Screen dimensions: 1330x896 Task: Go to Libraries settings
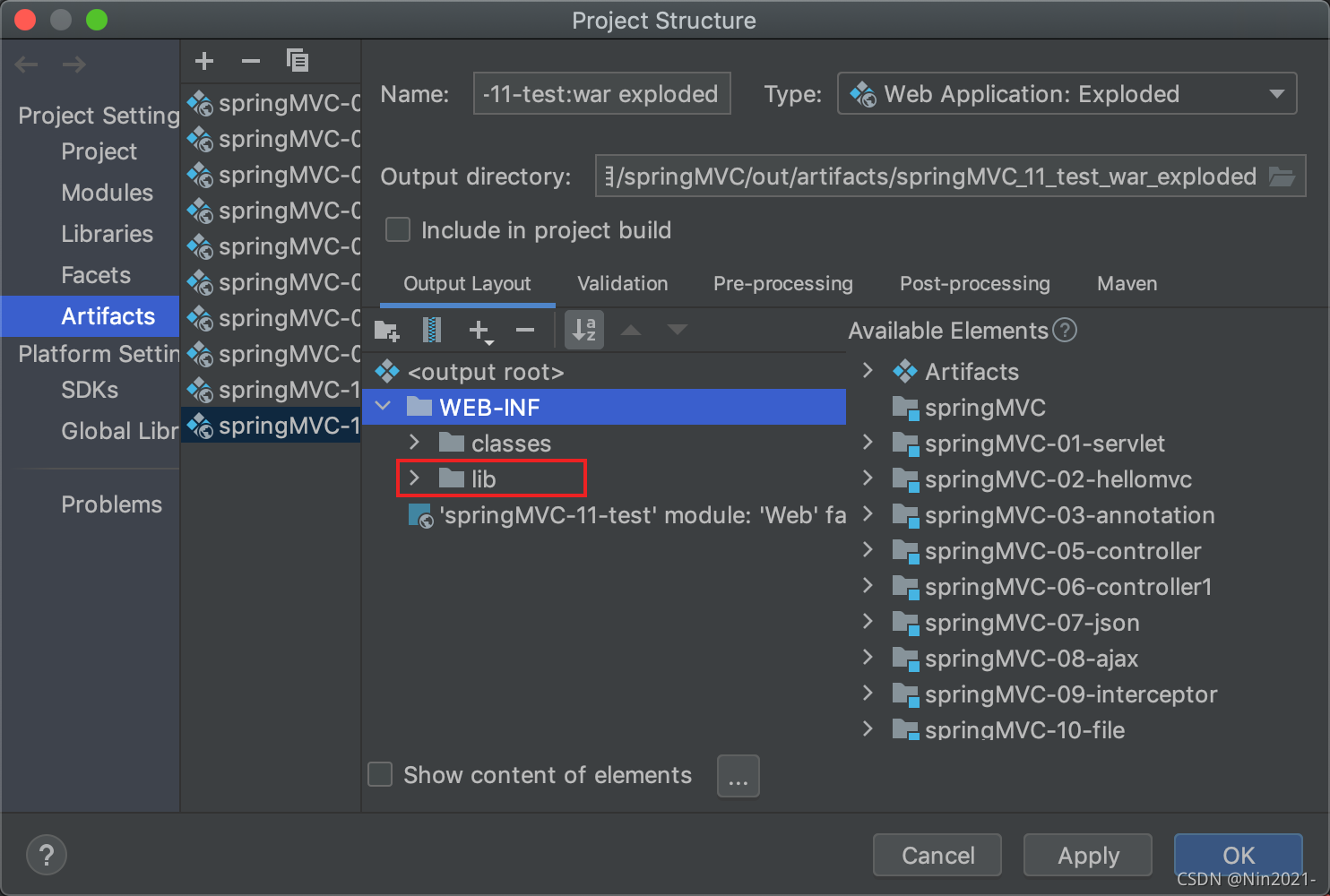pyautogui.click(x=108, y=234)
